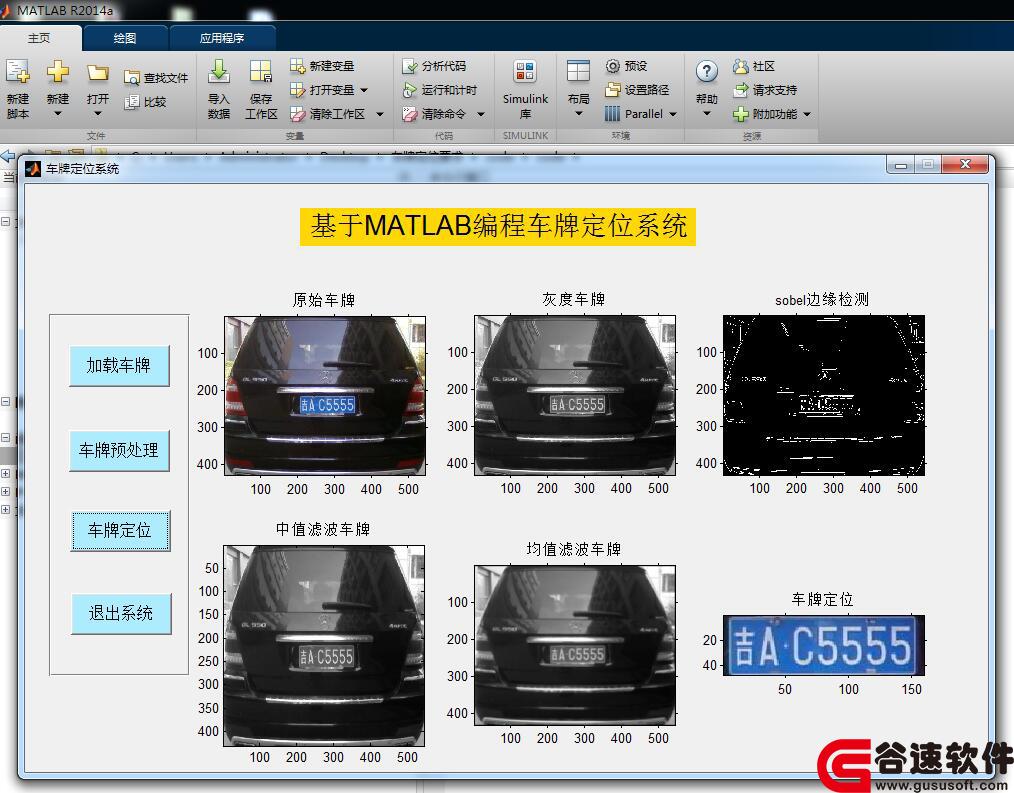The height and width of the screenshot is (793, 1014).
Task: Click the Clear Workspace (清除工作区) icon
Action: point(297,114)
